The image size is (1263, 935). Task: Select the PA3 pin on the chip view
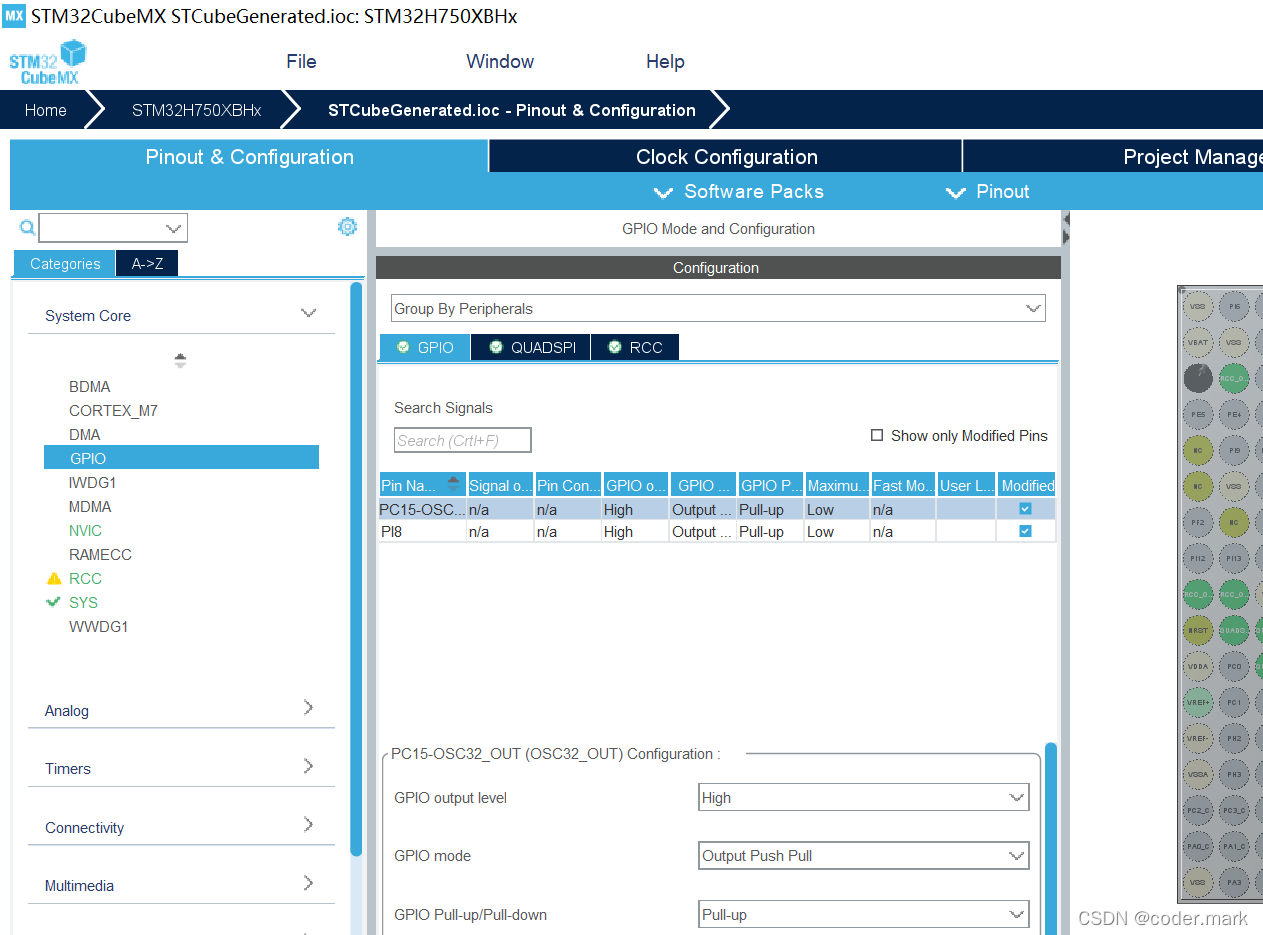[1235, 882]
